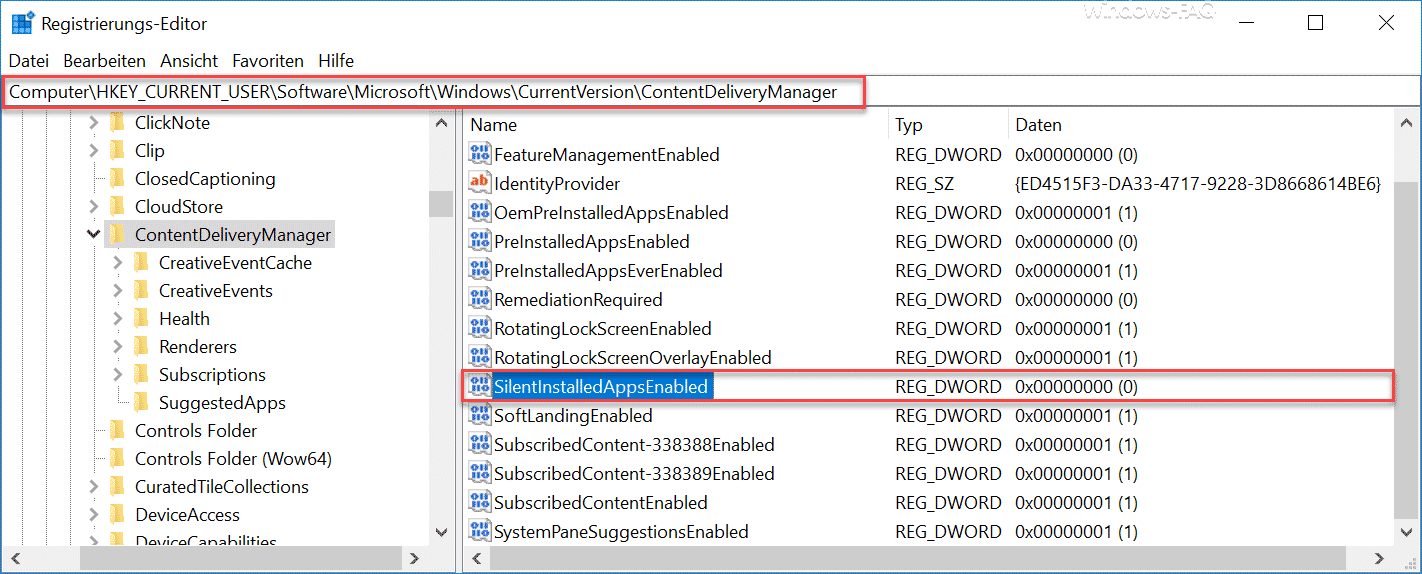Click PreInstalledAppsEverEnabled DWORD icon
This screenshot has height=574, width=1422.
(x=480, y=271)
